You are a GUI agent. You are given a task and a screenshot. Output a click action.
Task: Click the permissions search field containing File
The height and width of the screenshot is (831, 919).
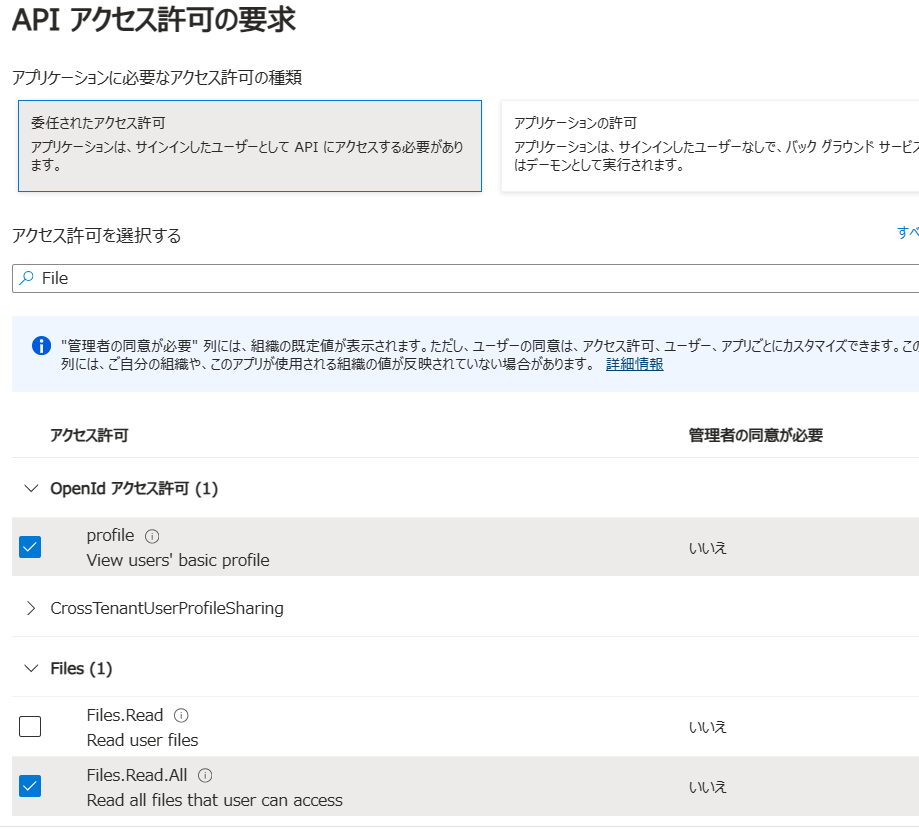465,278
